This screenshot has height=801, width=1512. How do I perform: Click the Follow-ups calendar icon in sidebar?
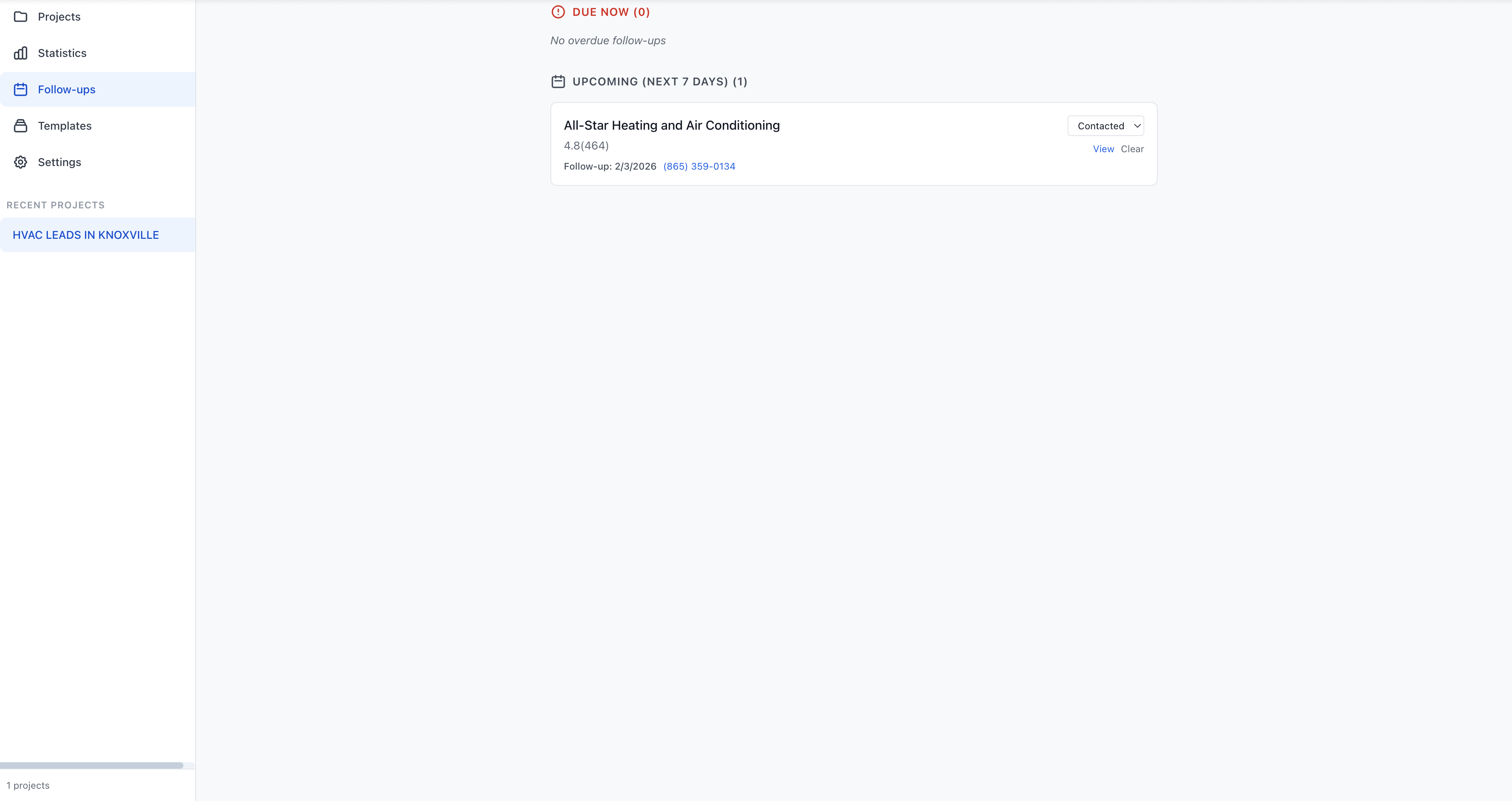click(x=21, y=90)
